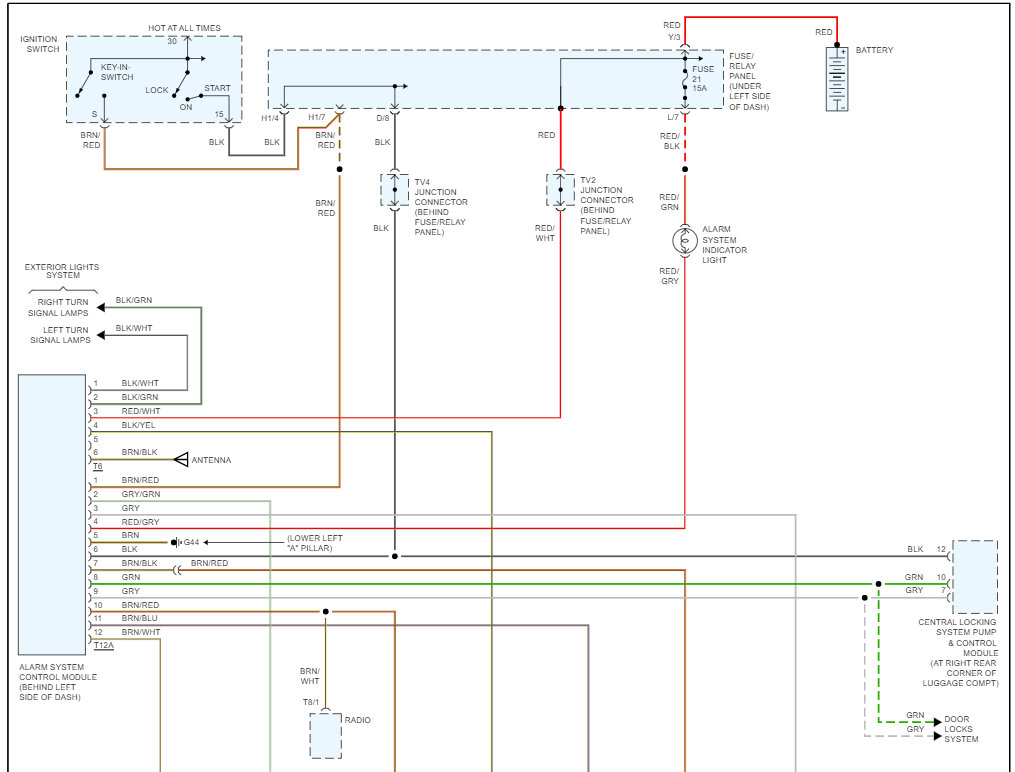The height and width of the screenshot is (772, 1015).
Task: Click the T8/1 radio pin label
Action: coord(311,702)
